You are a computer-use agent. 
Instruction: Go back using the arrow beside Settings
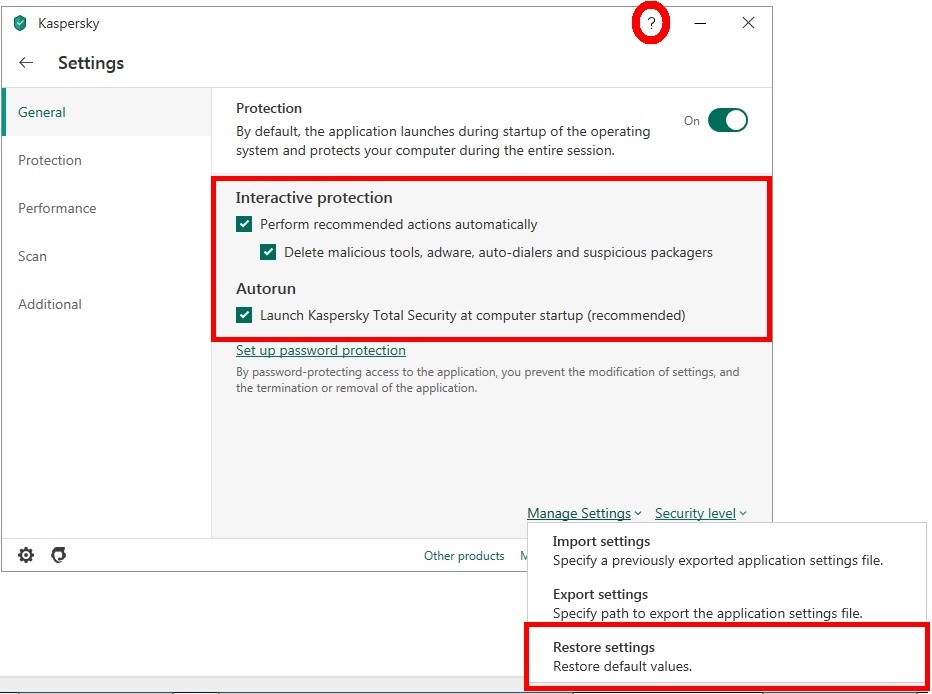pyautogui.click(x=26, y=62)
